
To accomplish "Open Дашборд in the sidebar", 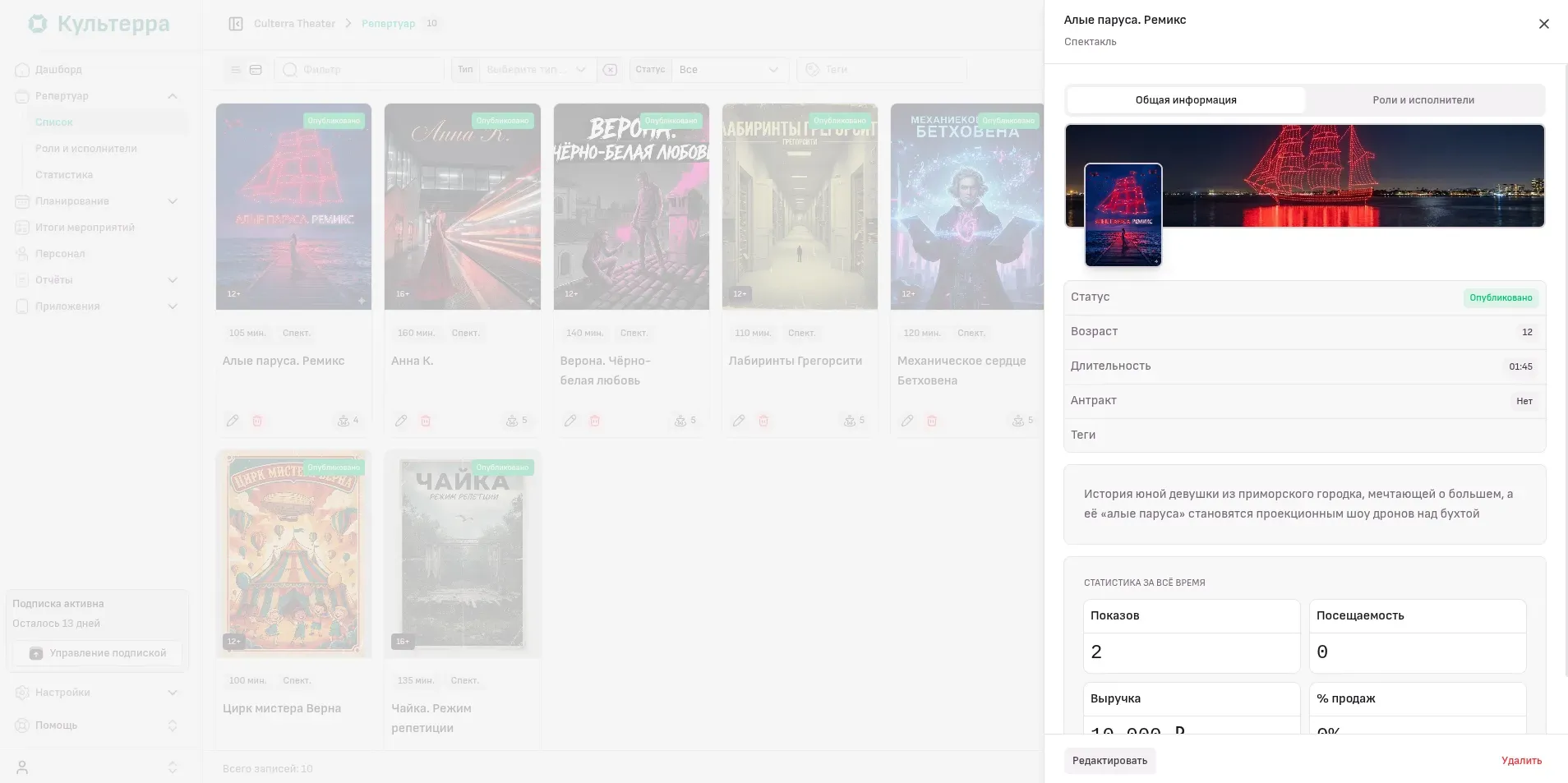I will point(58,70).
